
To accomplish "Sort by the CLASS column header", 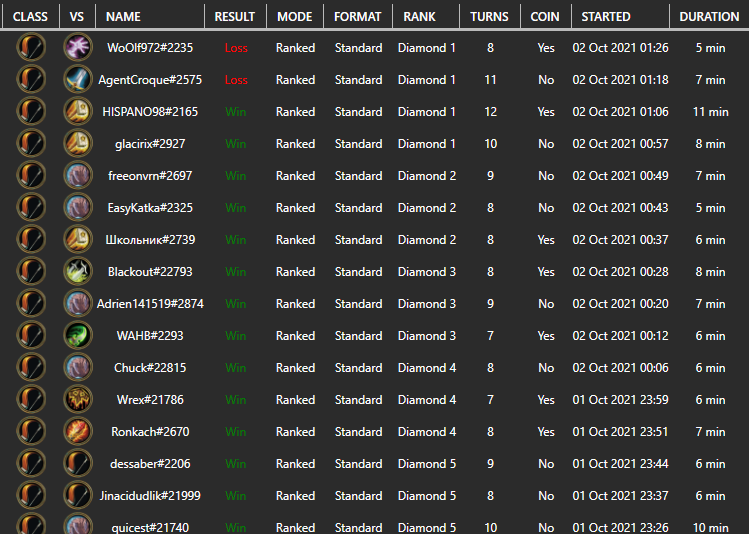I will coord(30,17).
